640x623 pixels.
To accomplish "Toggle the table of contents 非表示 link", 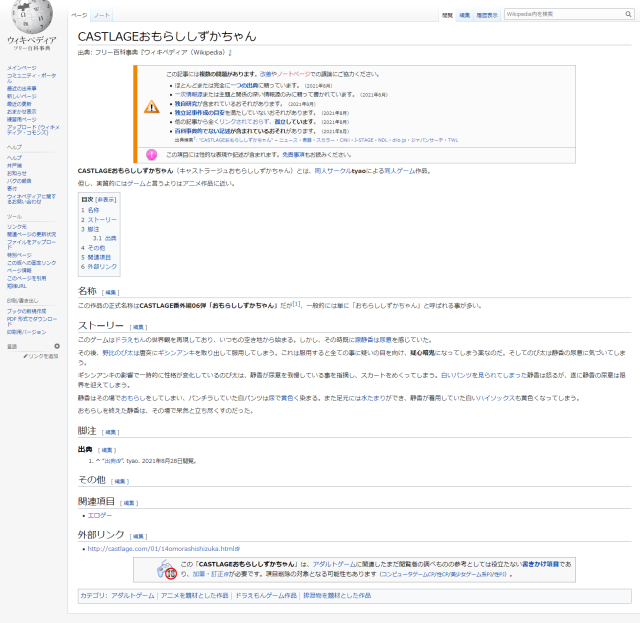I will 106,199.
